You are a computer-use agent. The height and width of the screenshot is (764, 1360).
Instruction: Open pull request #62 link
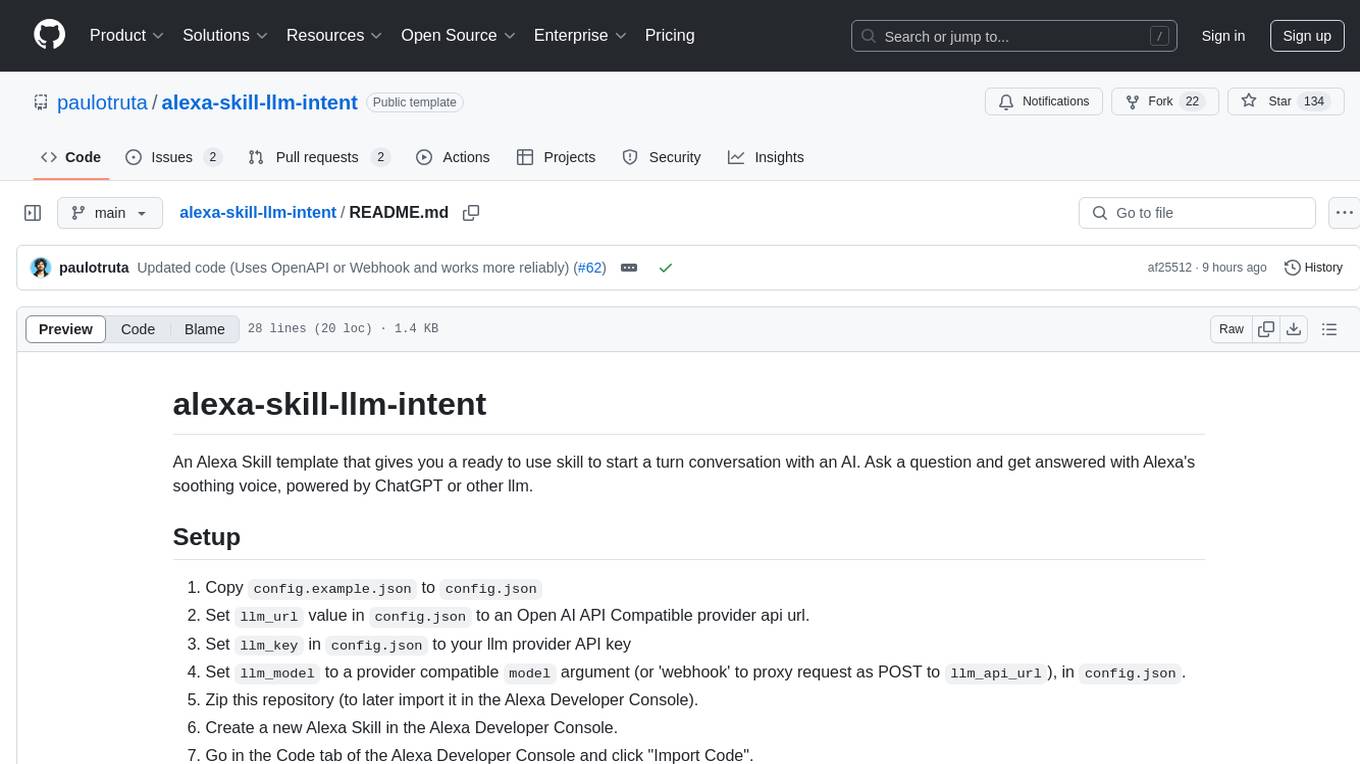pos(589,268)
